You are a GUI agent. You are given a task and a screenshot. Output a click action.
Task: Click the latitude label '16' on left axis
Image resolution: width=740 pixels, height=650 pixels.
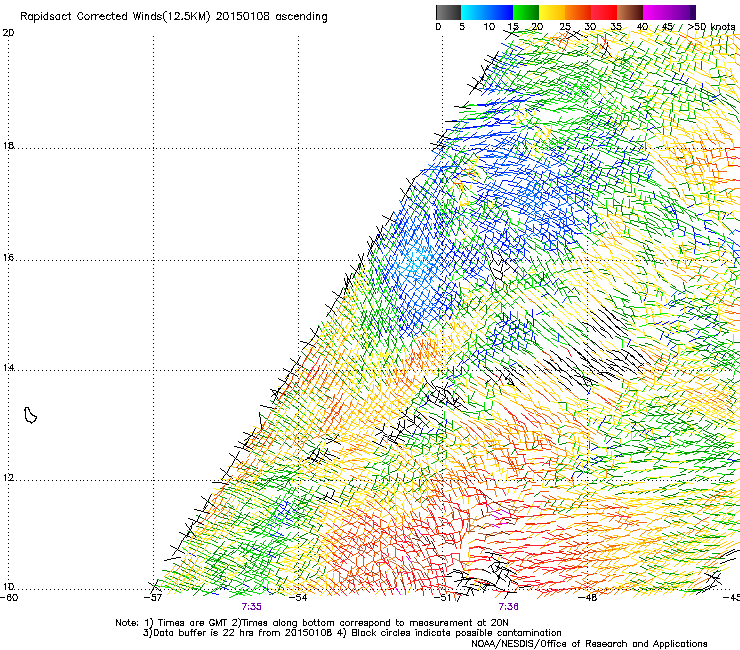tap(8, 258)
